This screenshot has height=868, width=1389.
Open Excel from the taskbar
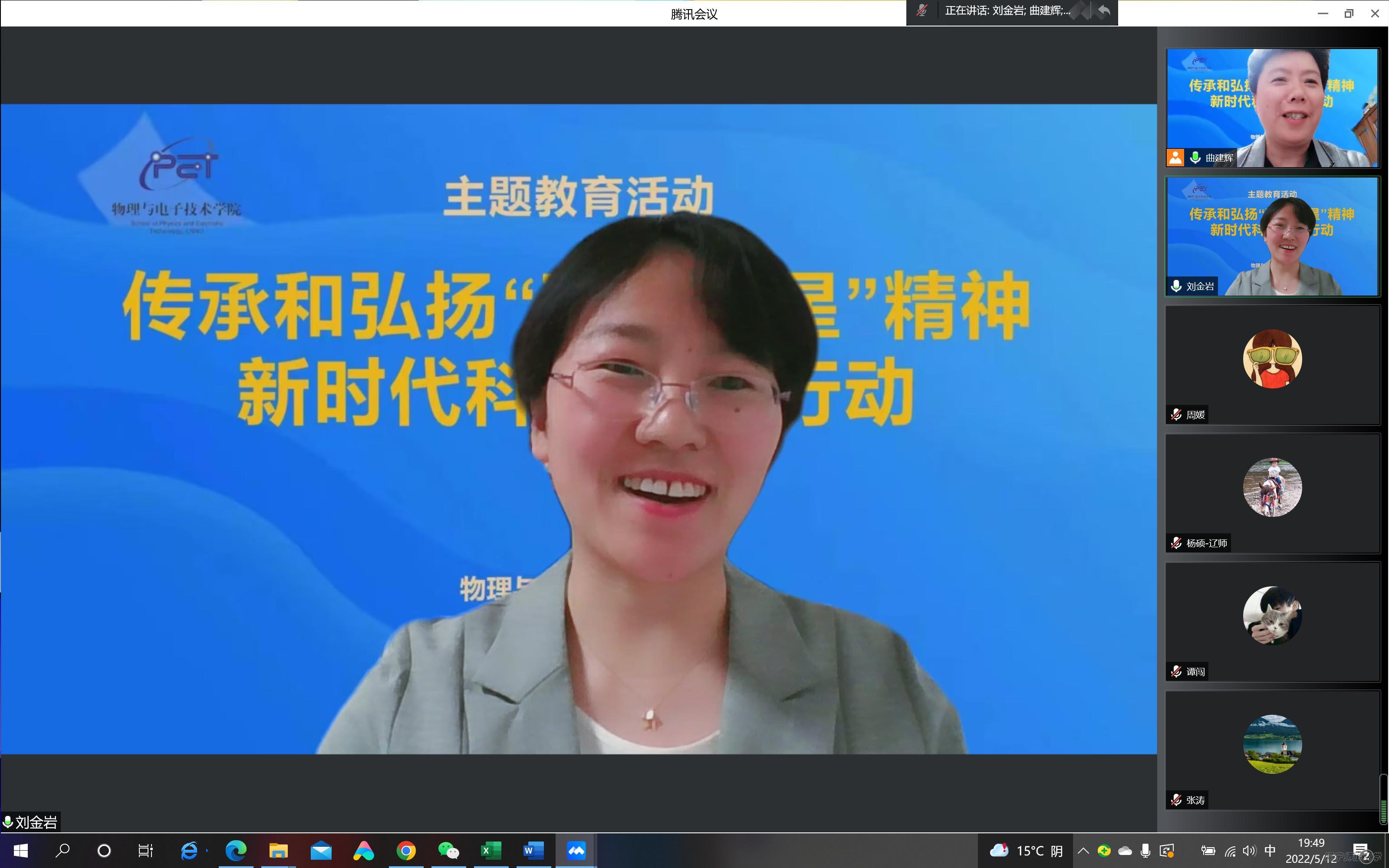(491, 850)
